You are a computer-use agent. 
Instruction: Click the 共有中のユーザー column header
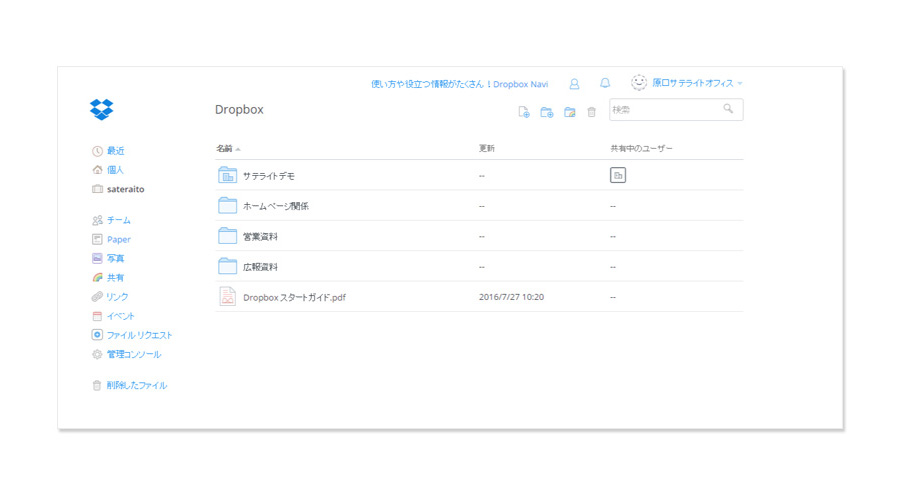pos(641,148)
